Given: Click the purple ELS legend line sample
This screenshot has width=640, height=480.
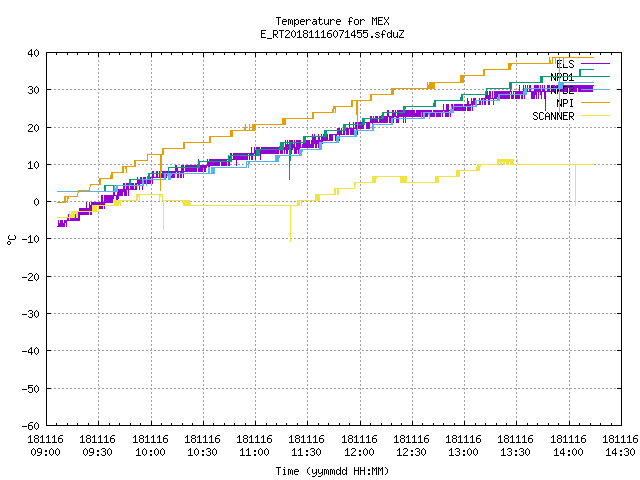Looking at the screenshot, I should [x=595, y=64].
